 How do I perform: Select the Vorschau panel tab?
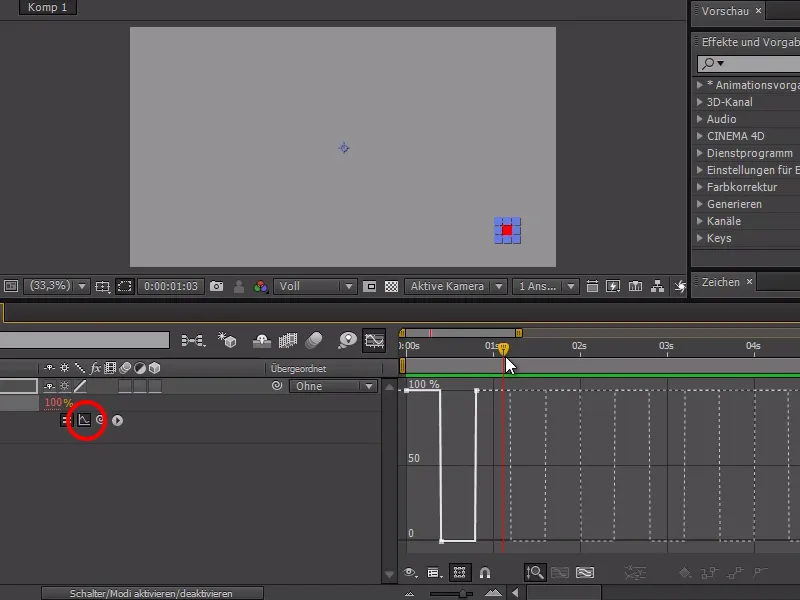pos(724,11)
